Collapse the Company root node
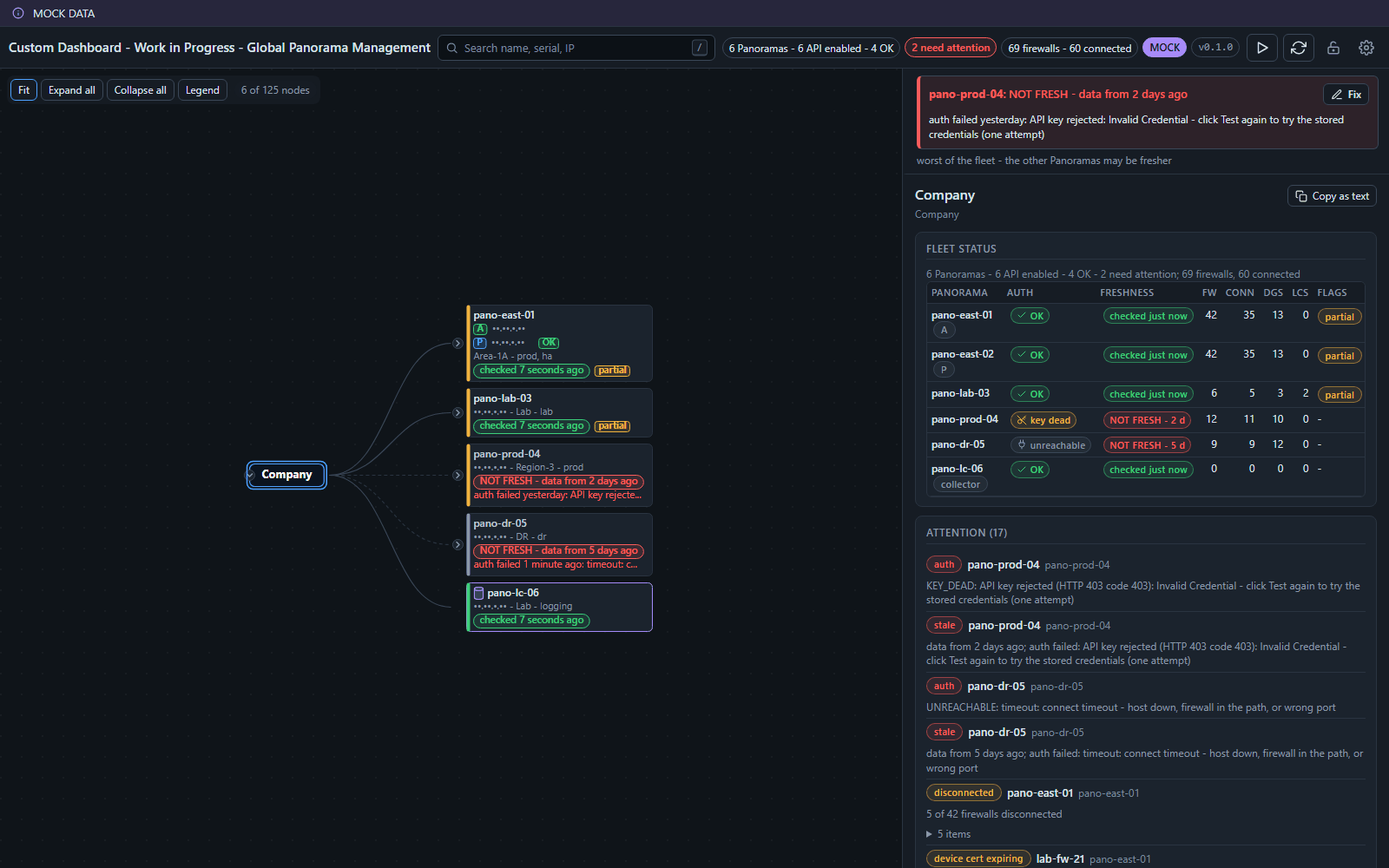Viewport: 1389px width, 868px height. (x=251, y=475)
